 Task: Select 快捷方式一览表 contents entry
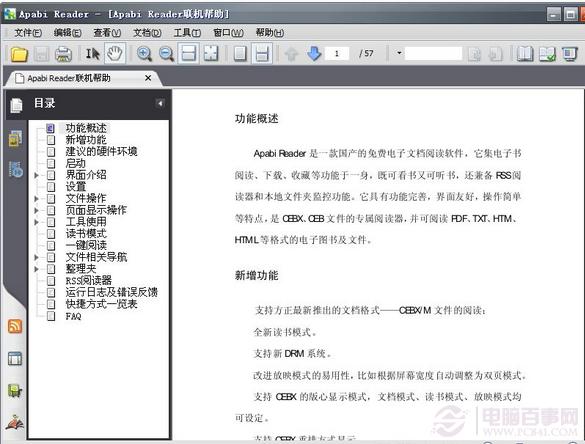[101, 304]
